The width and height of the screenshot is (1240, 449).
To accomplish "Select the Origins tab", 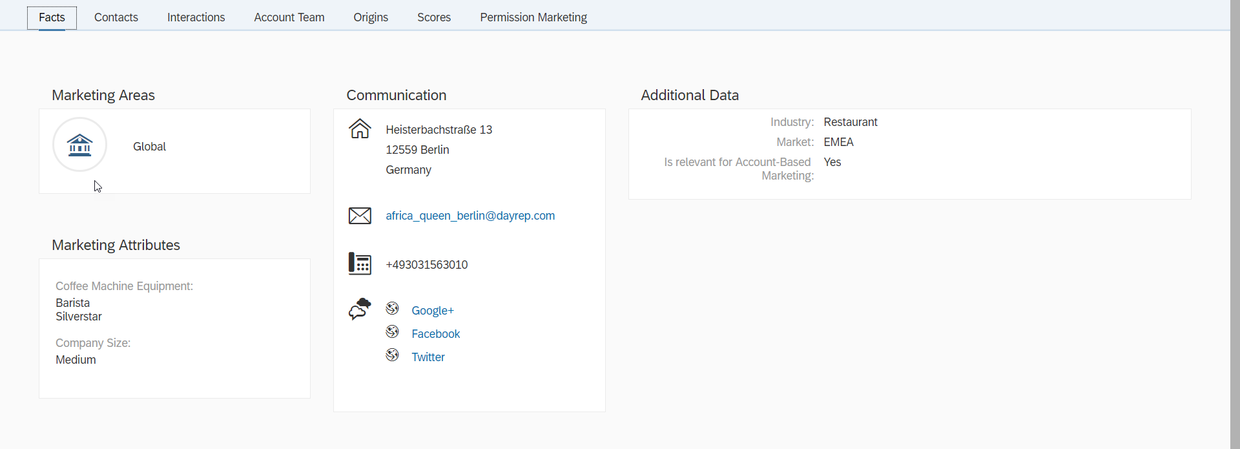I will [370, 17].
